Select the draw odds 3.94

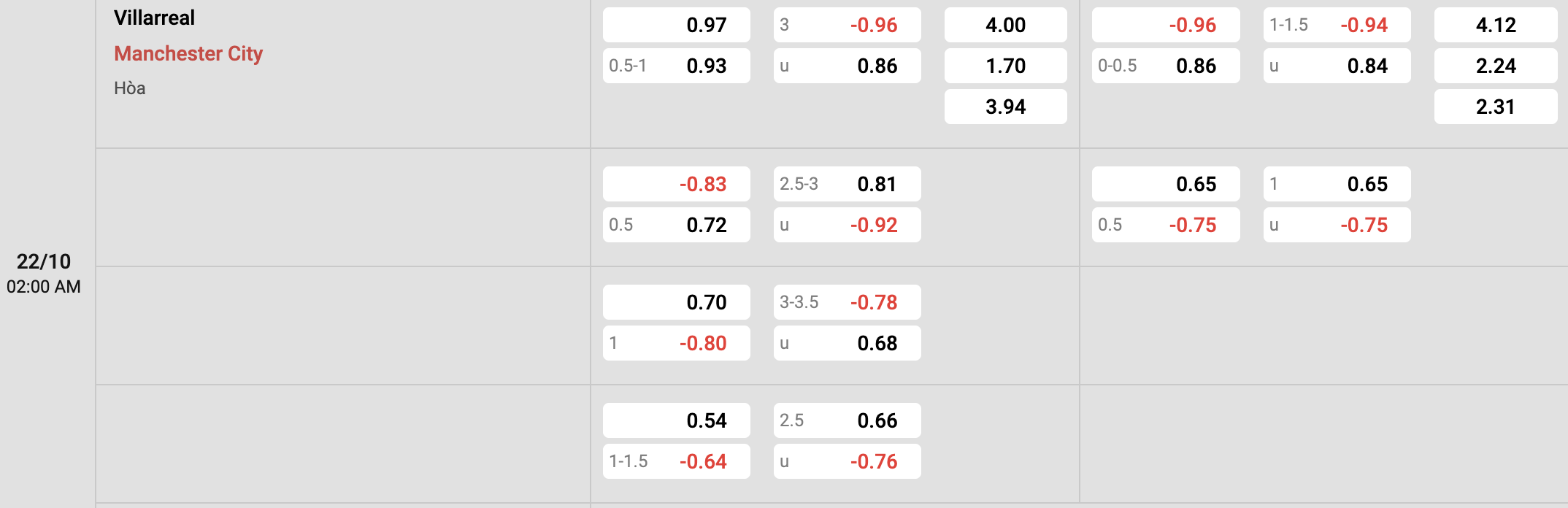tap(1005, 107)
